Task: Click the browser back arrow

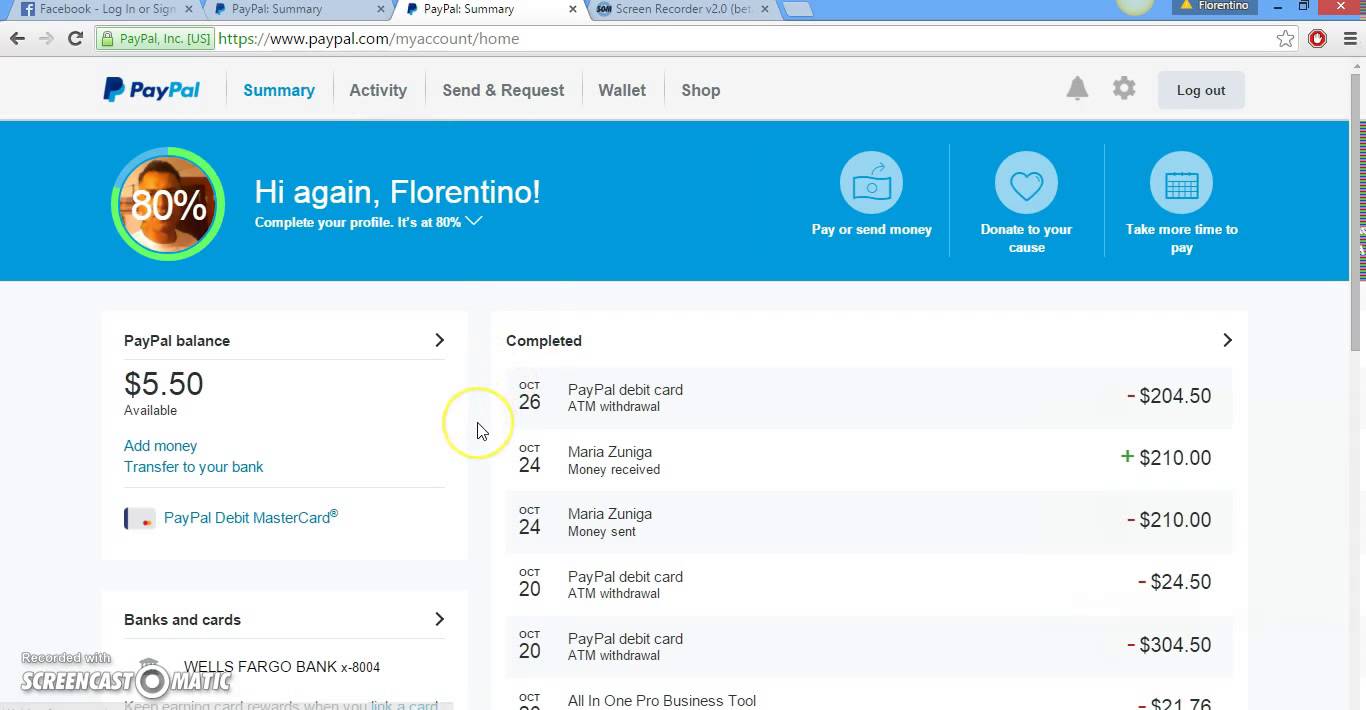Action: point(18,39)
